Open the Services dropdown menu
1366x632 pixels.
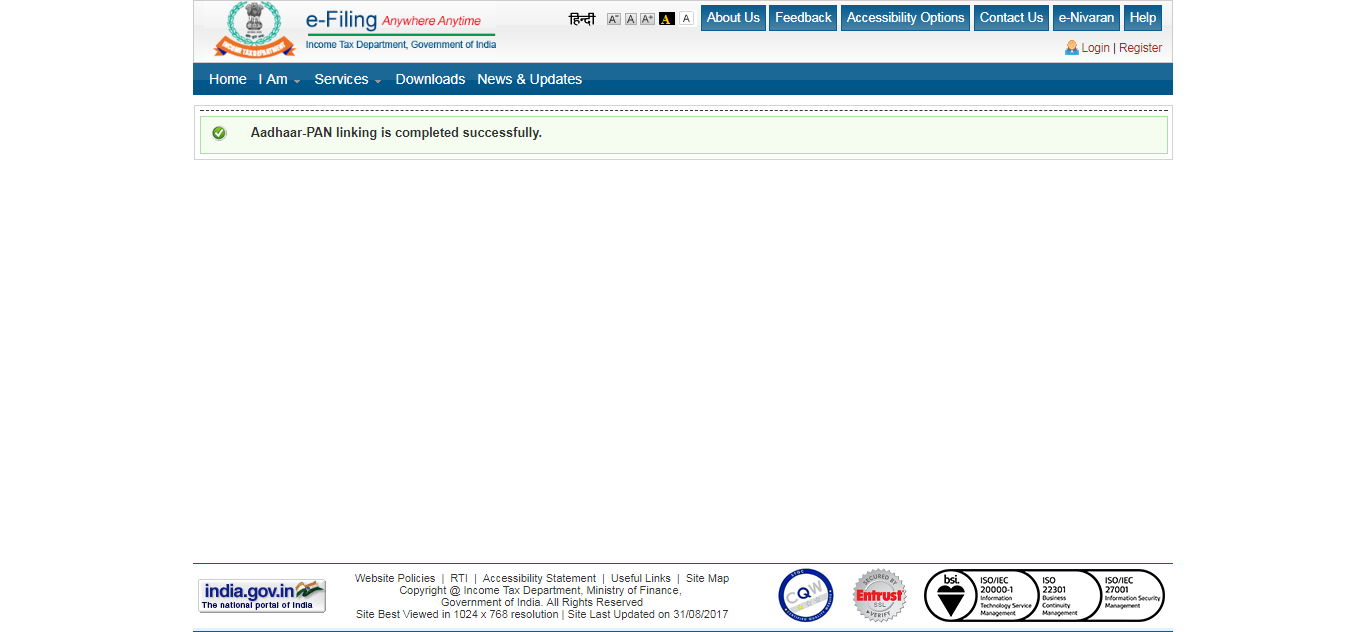[x=343, y=79]
